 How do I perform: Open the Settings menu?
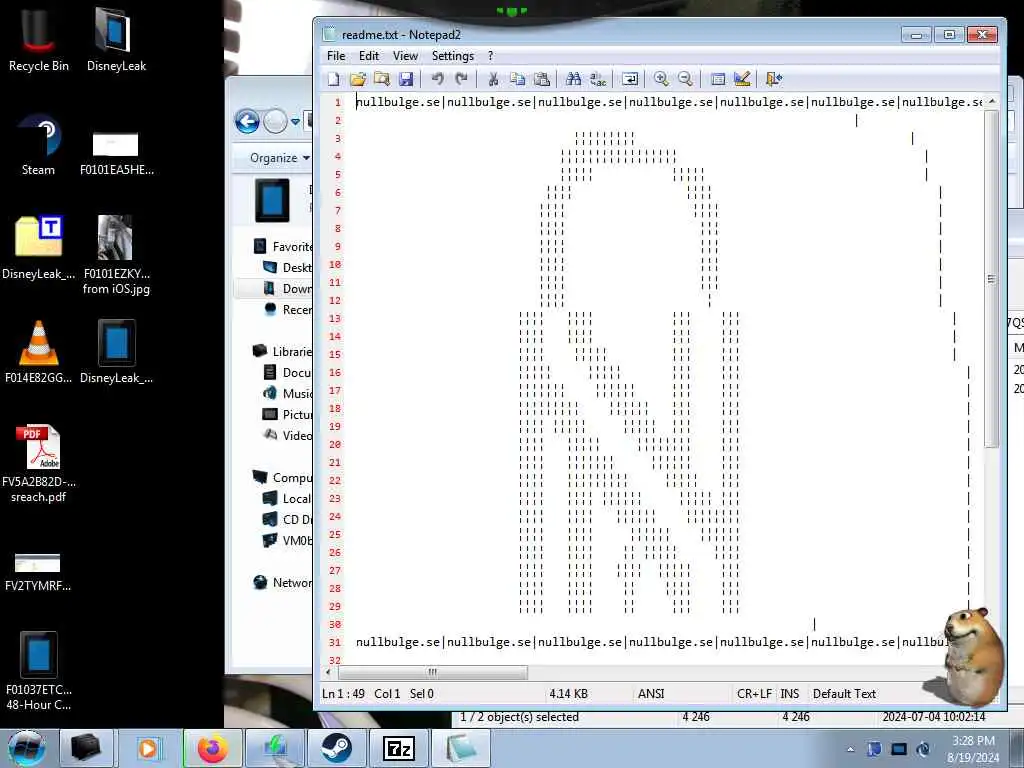click(453, 56)
